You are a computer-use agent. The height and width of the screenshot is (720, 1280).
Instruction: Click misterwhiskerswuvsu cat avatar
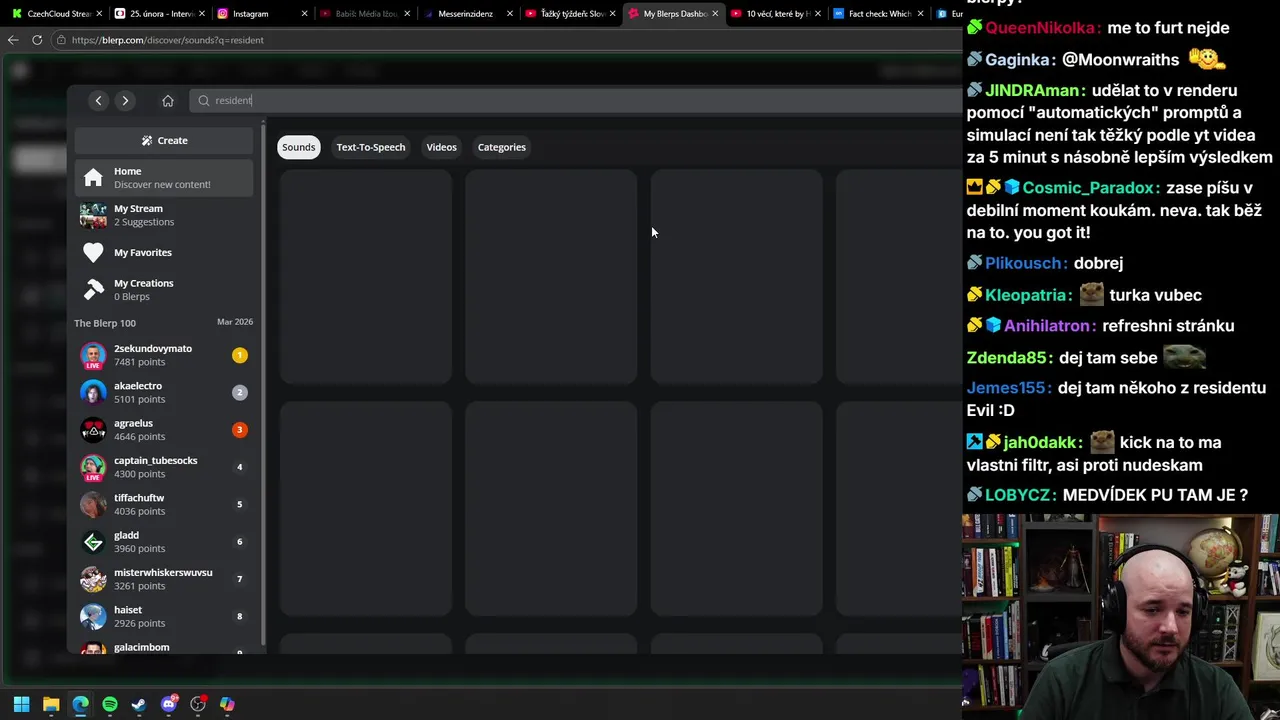point(93,579)
